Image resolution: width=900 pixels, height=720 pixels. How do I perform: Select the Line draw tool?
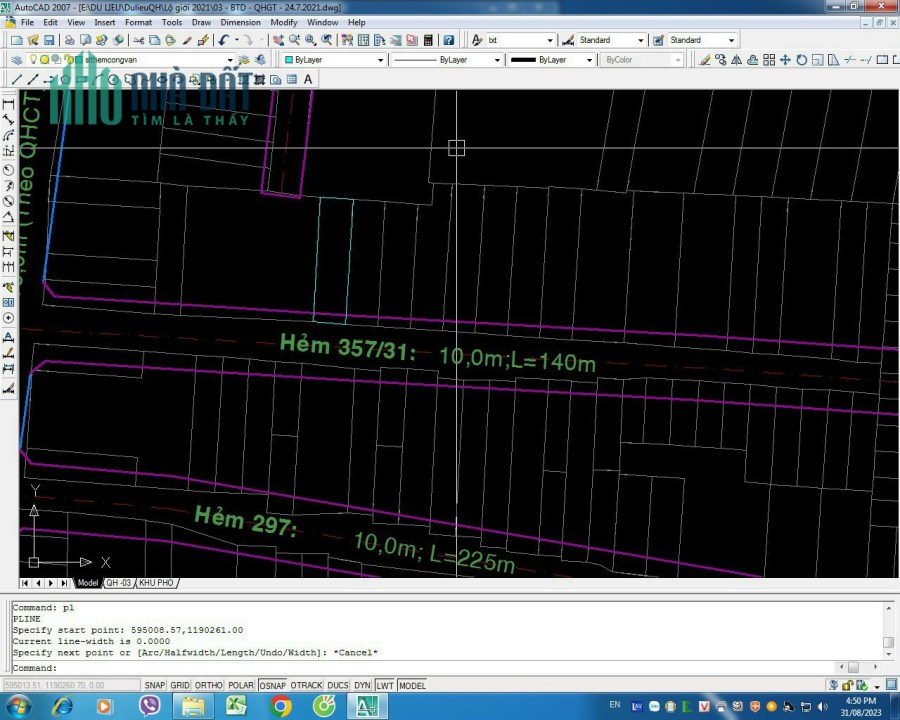(17, 79)
